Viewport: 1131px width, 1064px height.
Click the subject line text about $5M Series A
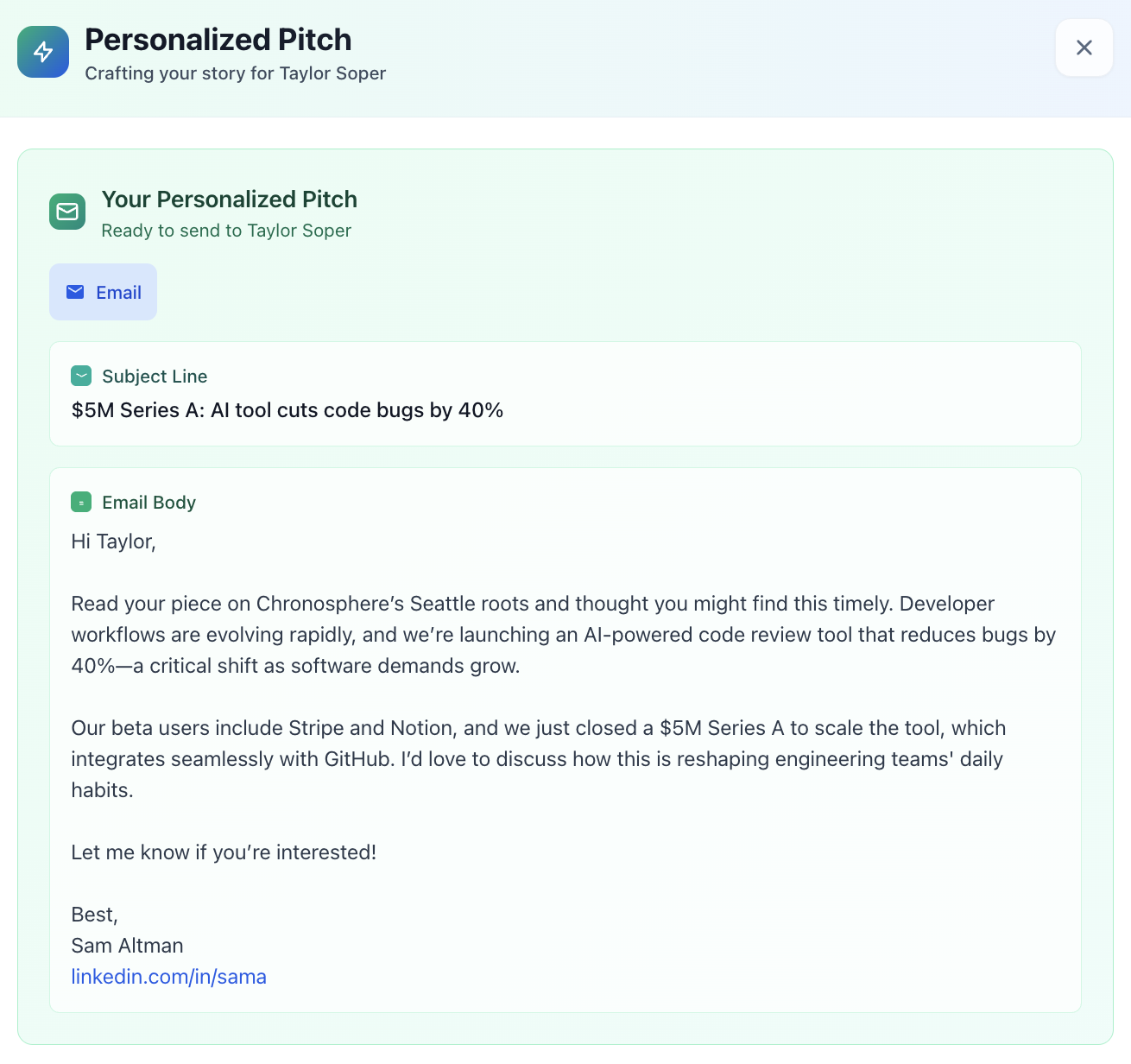coord(287,410)
